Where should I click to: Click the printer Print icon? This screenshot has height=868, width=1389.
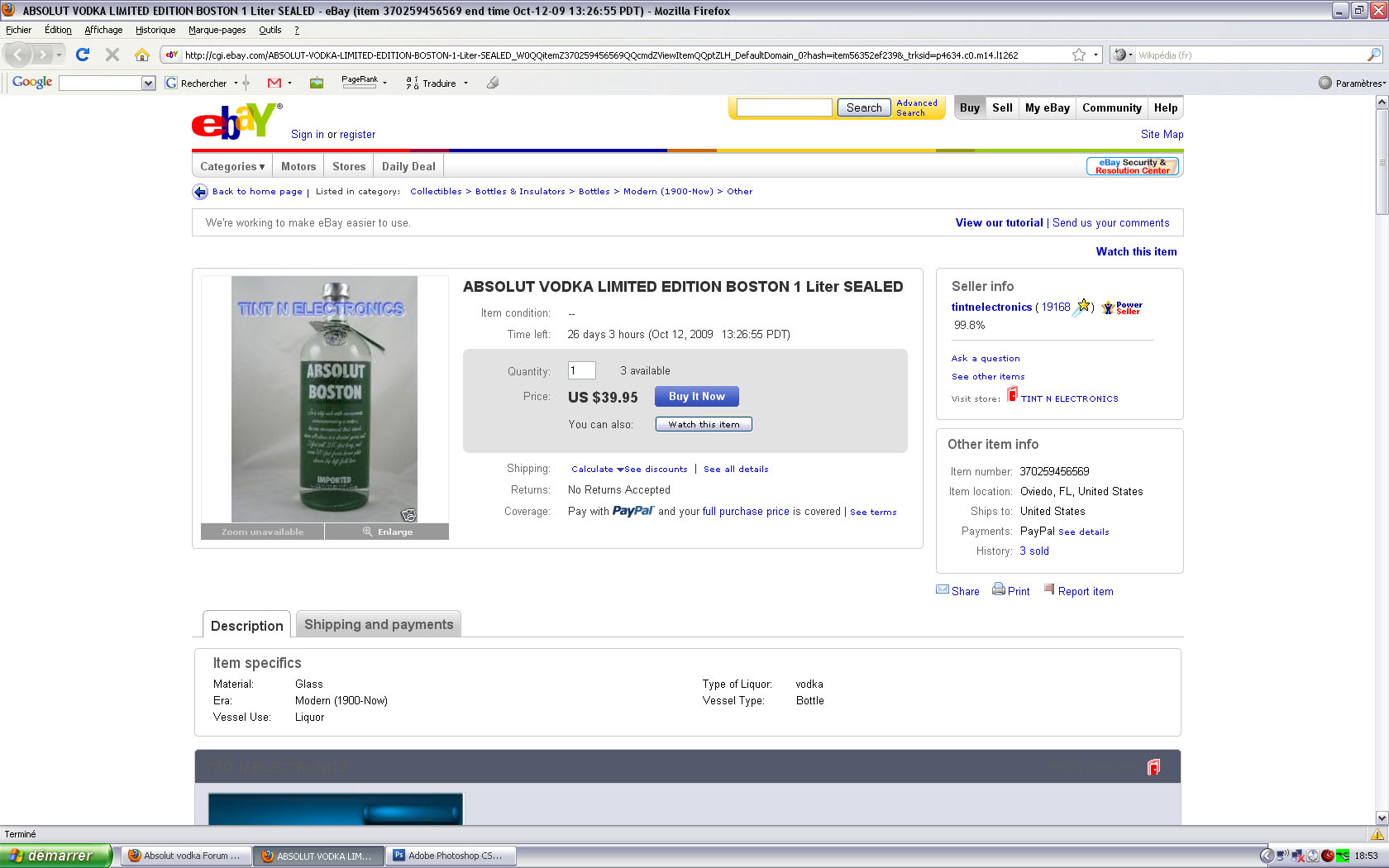coord(999,589)
